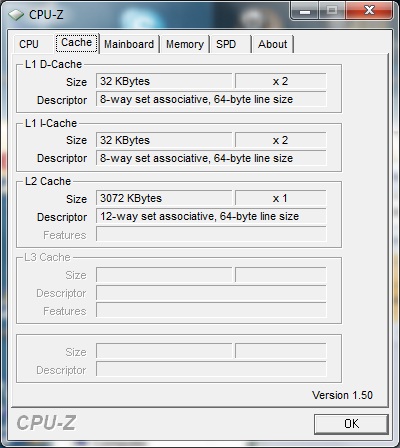Click the L2 Cache group label
Screen dimensions: 400x448
[x=48, y=181]
